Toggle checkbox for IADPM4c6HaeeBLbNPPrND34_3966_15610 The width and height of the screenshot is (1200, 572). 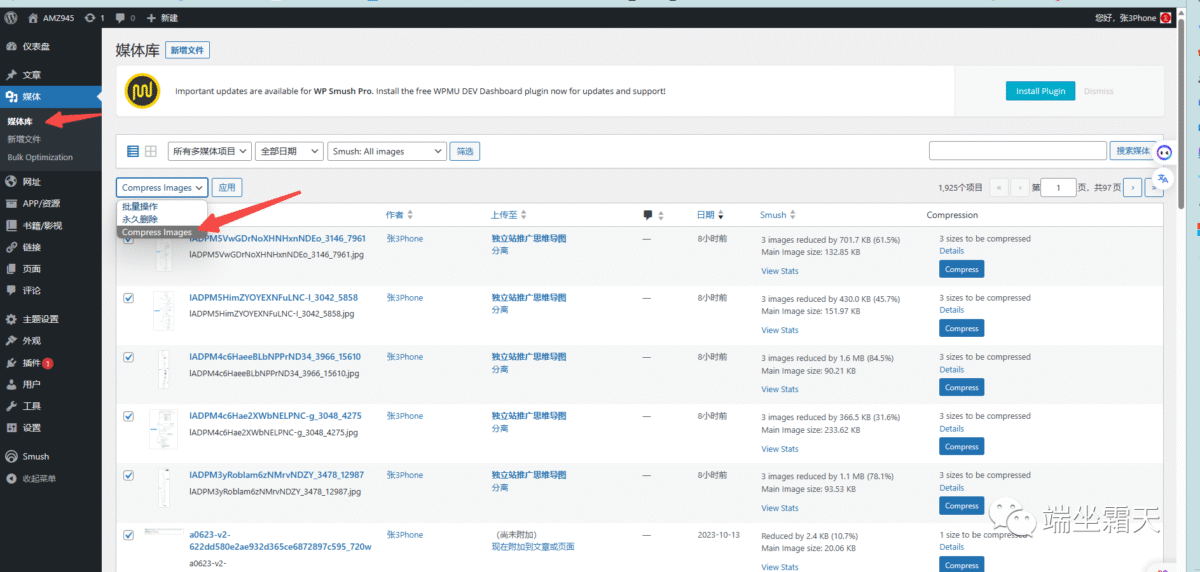(x=128, y=357)
